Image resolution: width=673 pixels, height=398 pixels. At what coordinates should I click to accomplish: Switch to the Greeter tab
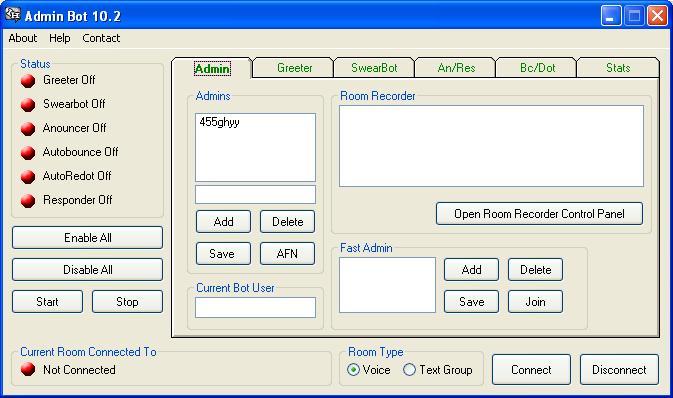point(294,68)
